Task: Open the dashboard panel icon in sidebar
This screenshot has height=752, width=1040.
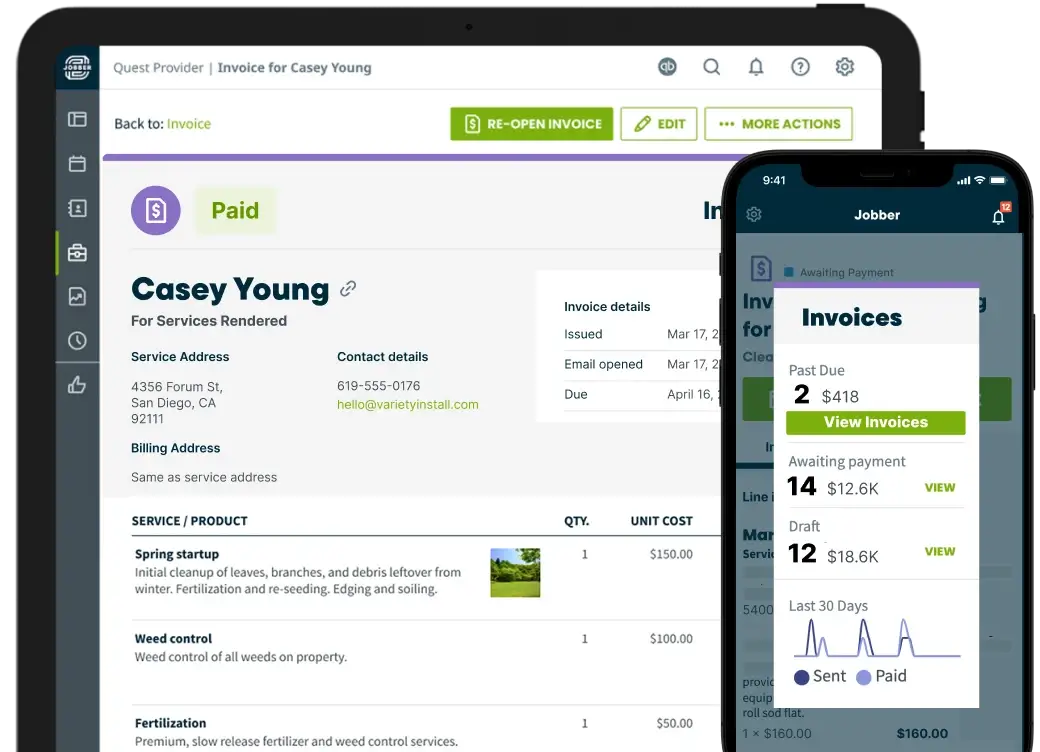Action: (77, 119)
